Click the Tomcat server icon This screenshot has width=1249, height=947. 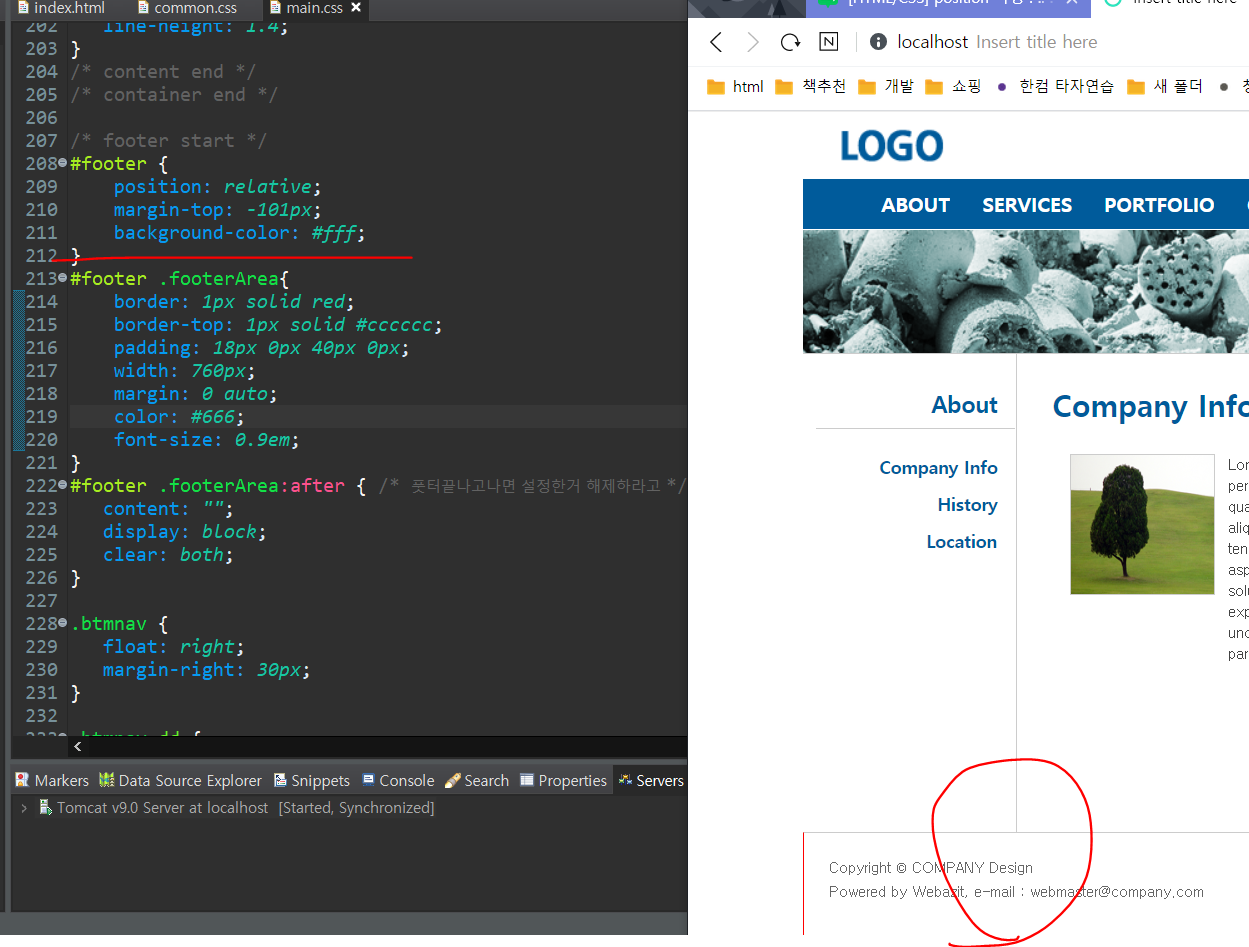(x=45, y=807)
